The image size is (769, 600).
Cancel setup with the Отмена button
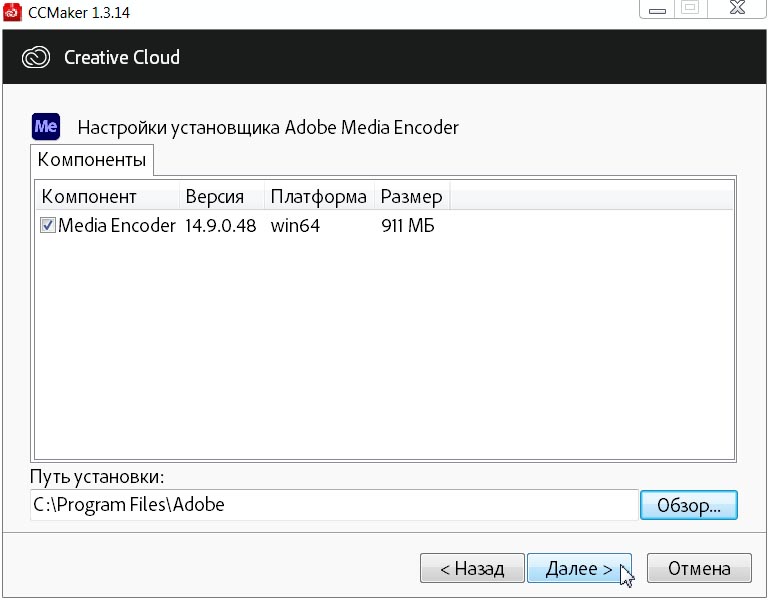click(699, 568)
